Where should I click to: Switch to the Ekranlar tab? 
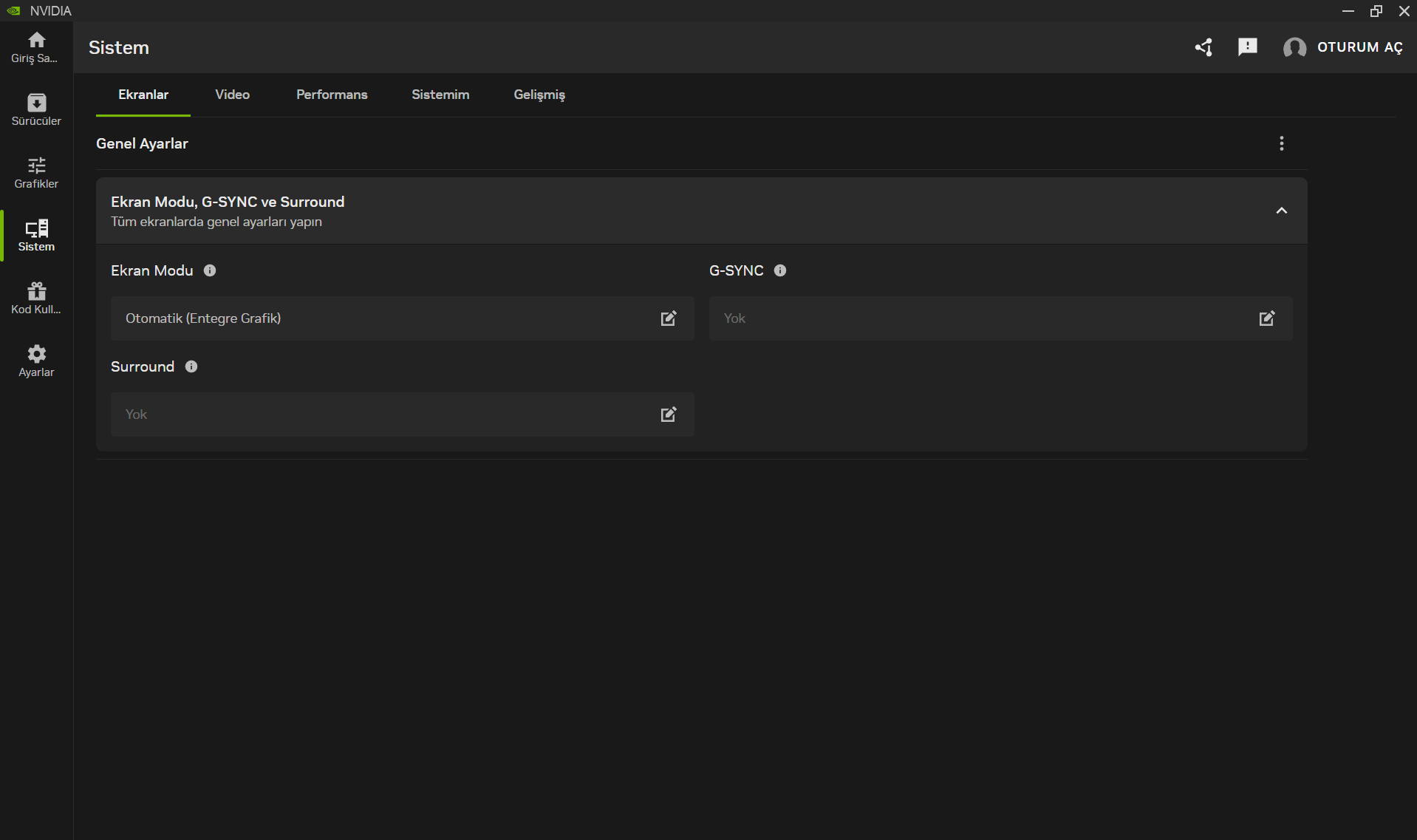143,95
